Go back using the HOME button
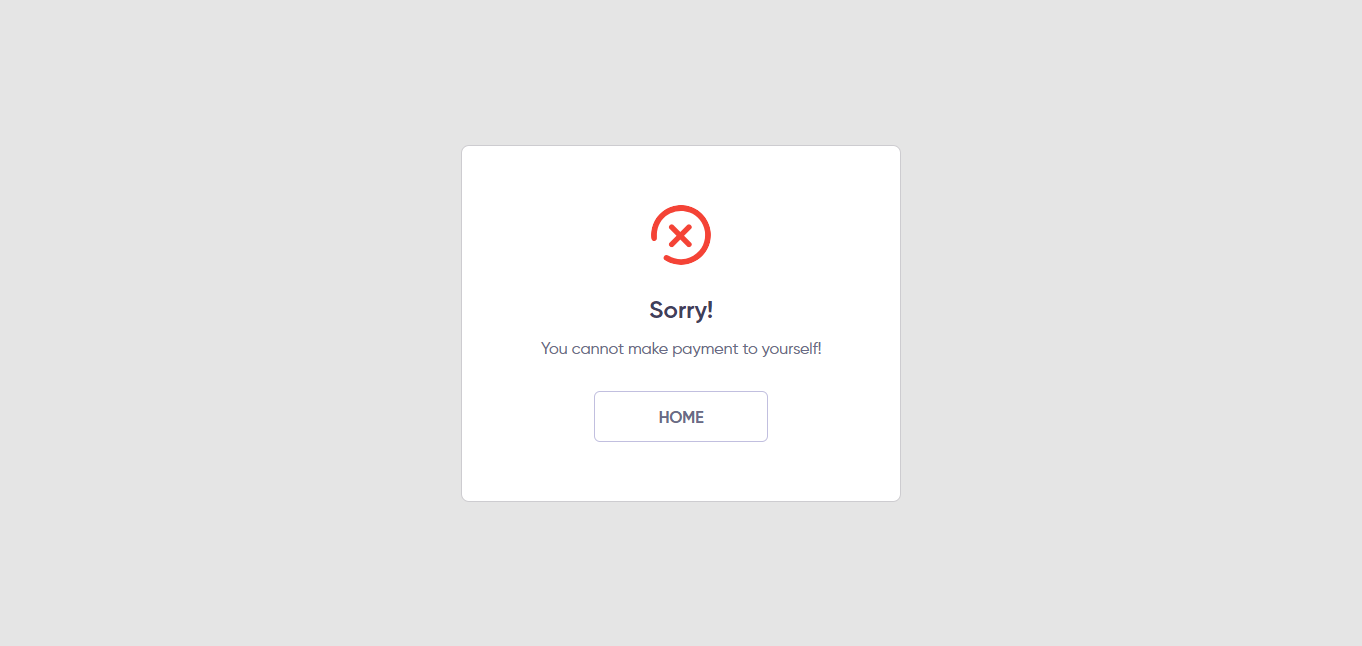Screen dimensions: 1362x646 coord(681,416)
